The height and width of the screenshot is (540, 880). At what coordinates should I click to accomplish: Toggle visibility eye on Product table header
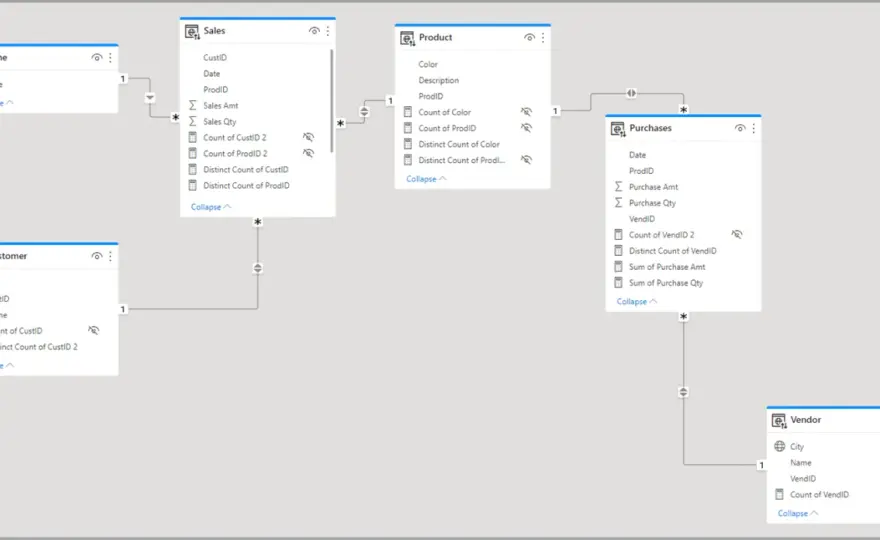pyautogui.click(x=529, y=38)
